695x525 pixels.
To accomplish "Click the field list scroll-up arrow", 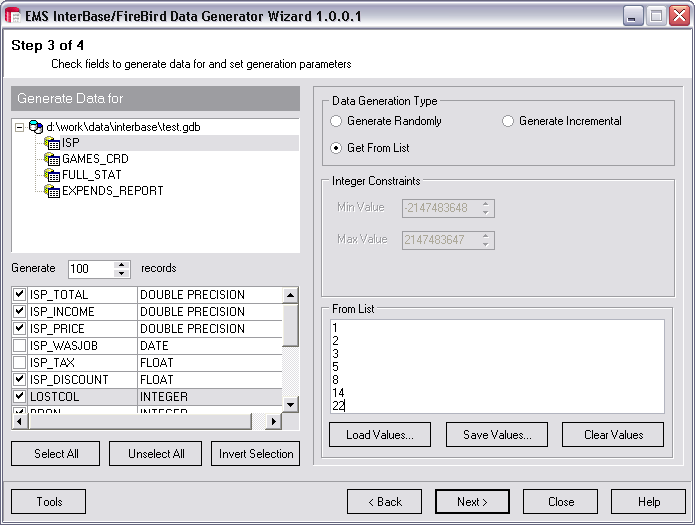I will [290, 295].
